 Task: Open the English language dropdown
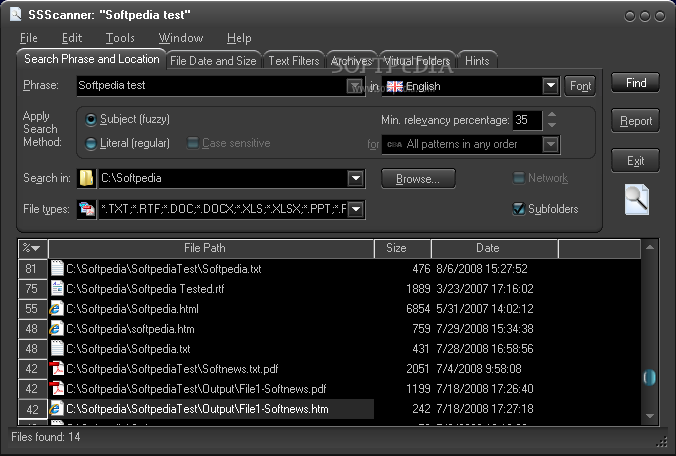[551, 86]
